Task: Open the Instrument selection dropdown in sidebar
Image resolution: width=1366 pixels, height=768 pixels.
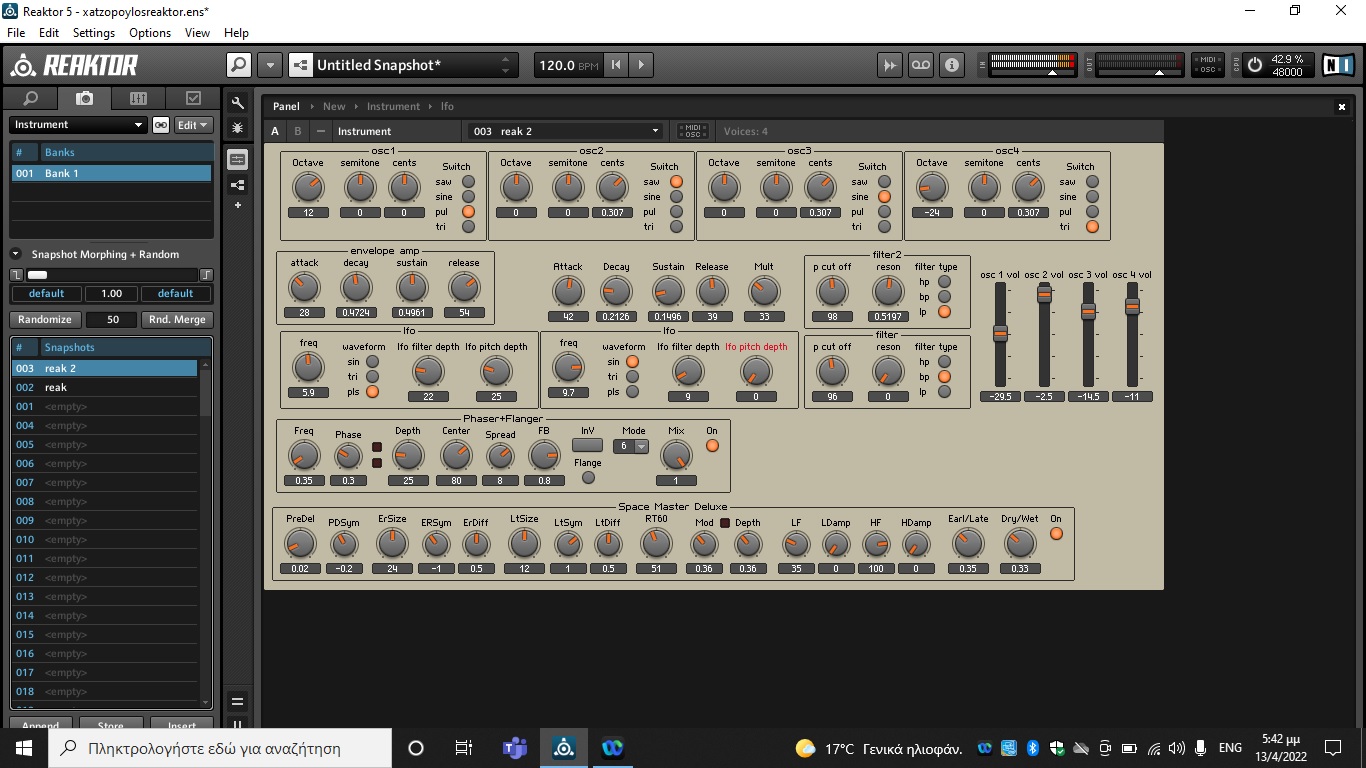Action: [78, 125]
